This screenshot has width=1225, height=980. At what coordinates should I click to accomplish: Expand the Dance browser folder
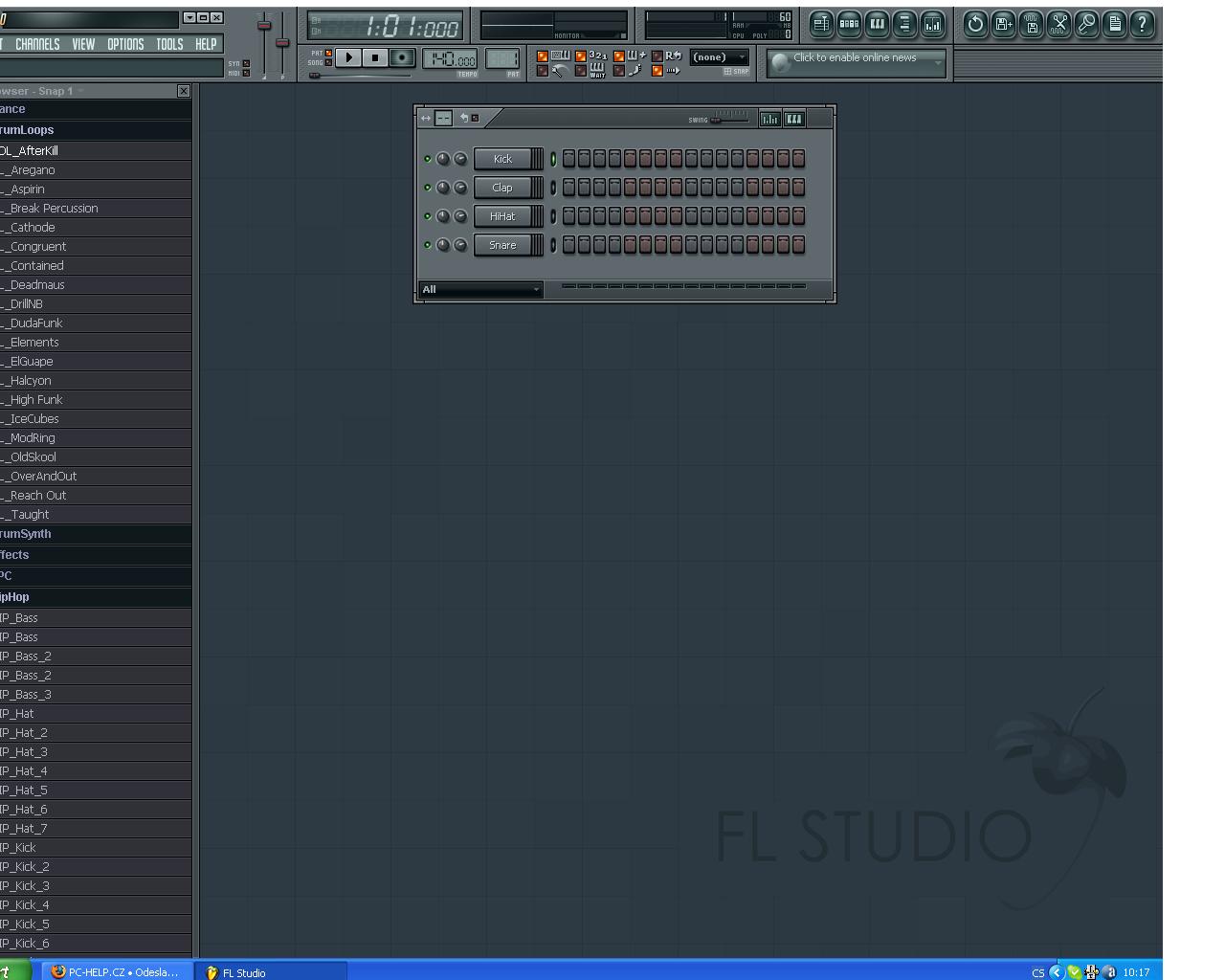point(96,109)
